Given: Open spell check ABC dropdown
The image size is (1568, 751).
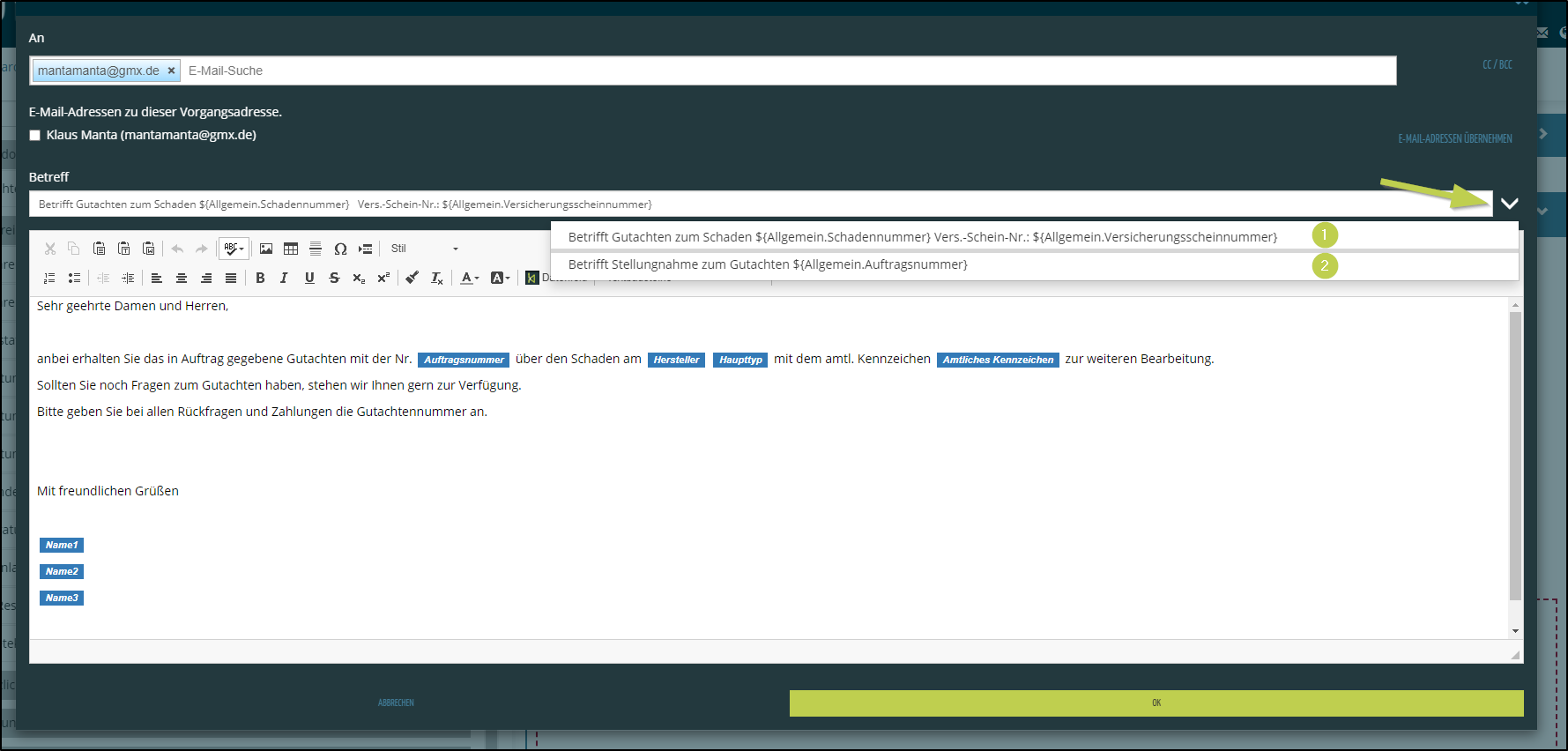Looking at the screenshot, I should [x=234, y=249].
